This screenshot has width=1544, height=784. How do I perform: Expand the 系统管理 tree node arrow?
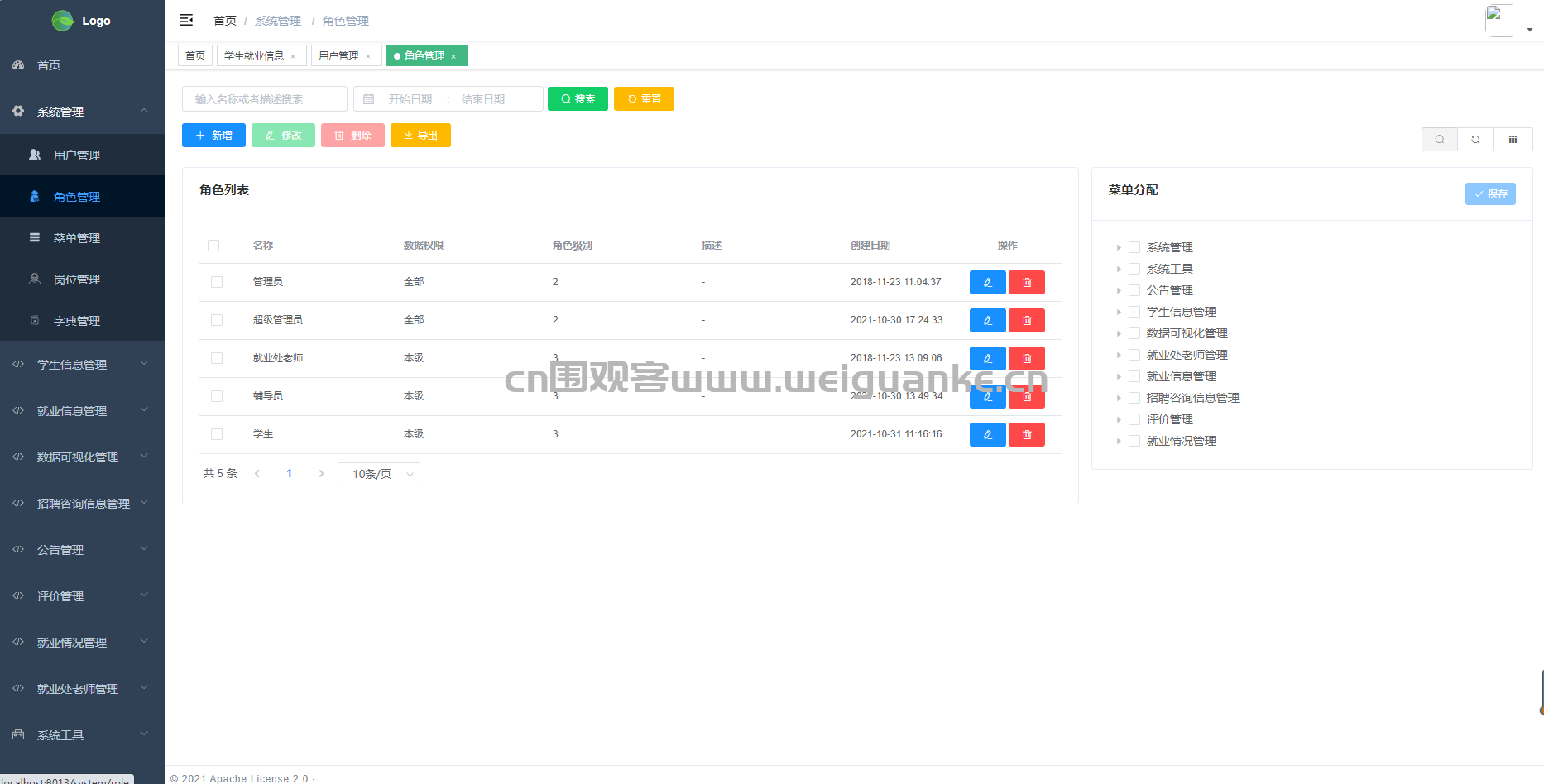(x=1119, y=247)
